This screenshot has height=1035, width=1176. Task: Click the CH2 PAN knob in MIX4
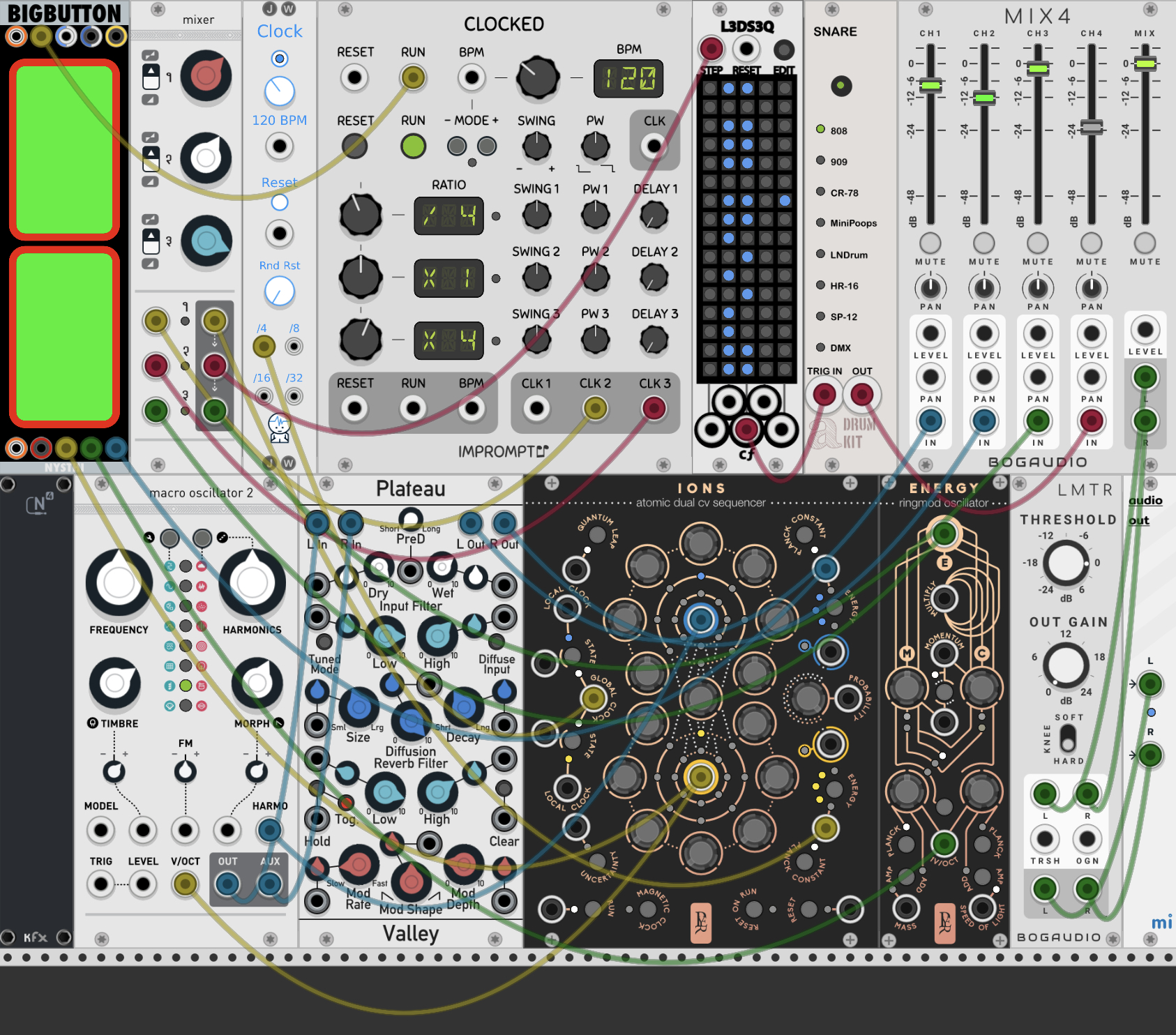pyautogui.click(x=984, y=287)
